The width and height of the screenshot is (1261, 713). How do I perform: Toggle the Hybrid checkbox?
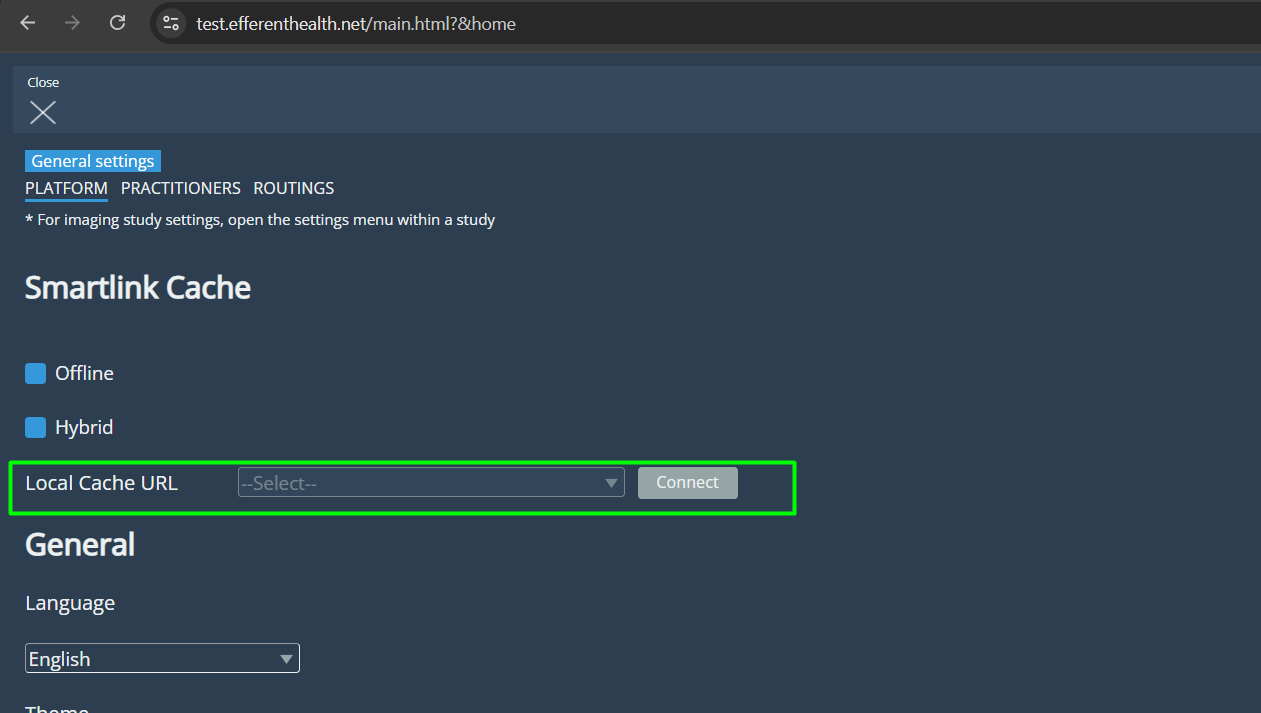[36, 428]
